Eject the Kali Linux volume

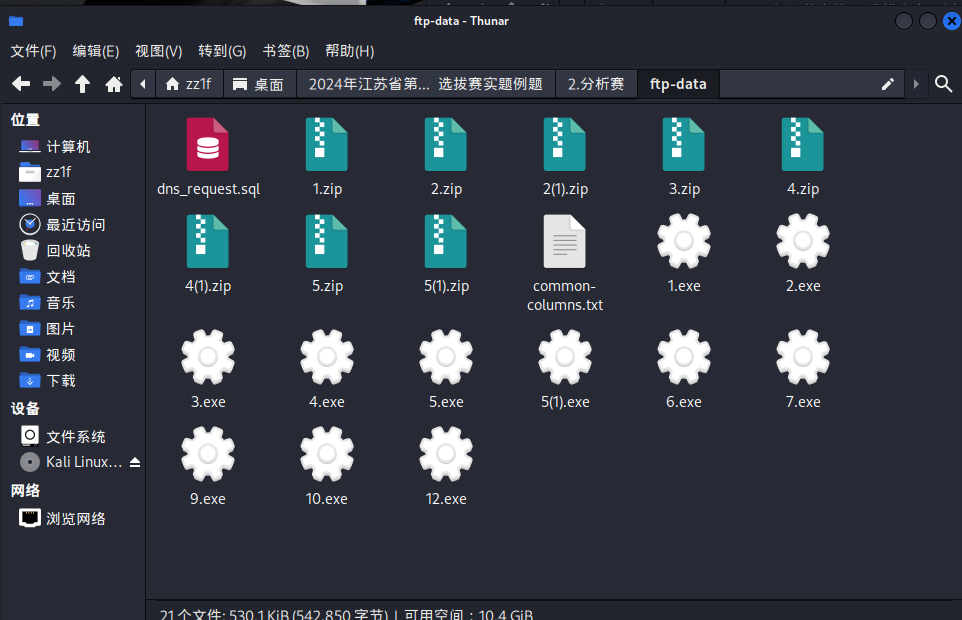tap(135, 463)
